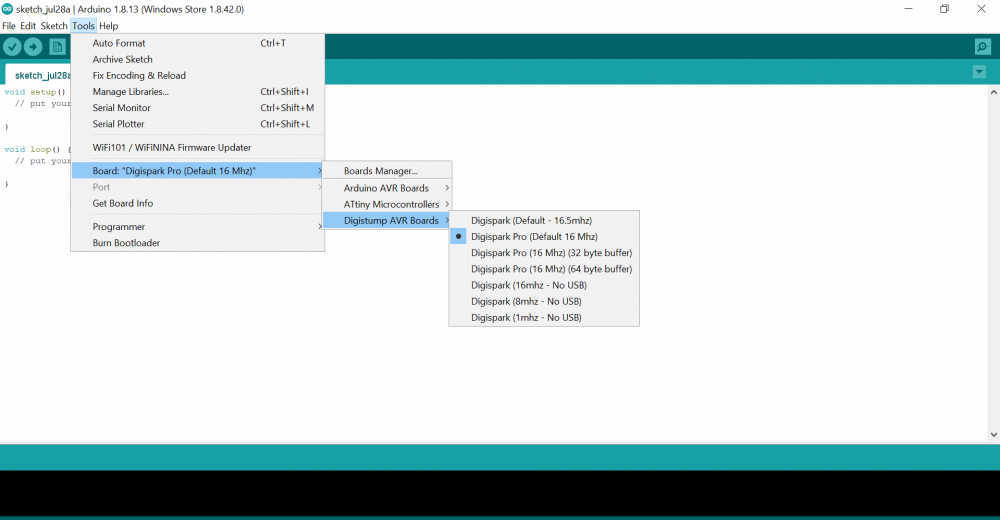Select Digispark (16mhz - No USB) board
The image size is (1000, 520).
(x=544, y=285)
